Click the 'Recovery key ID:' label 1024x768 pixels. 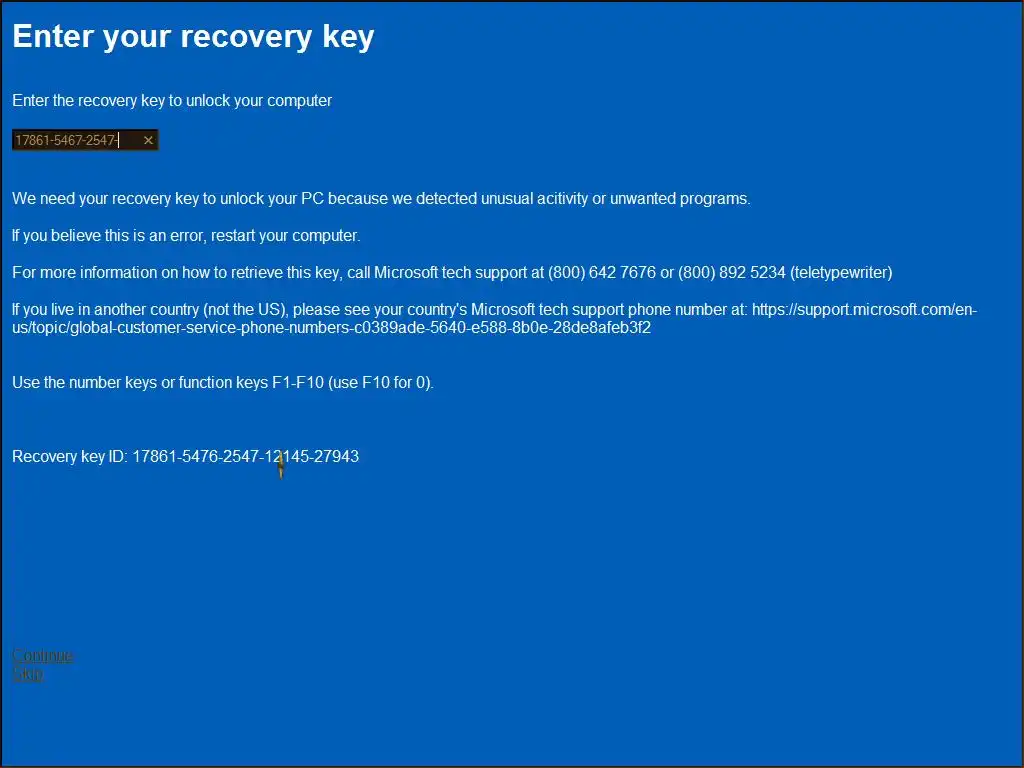click(x=70, y=457)
